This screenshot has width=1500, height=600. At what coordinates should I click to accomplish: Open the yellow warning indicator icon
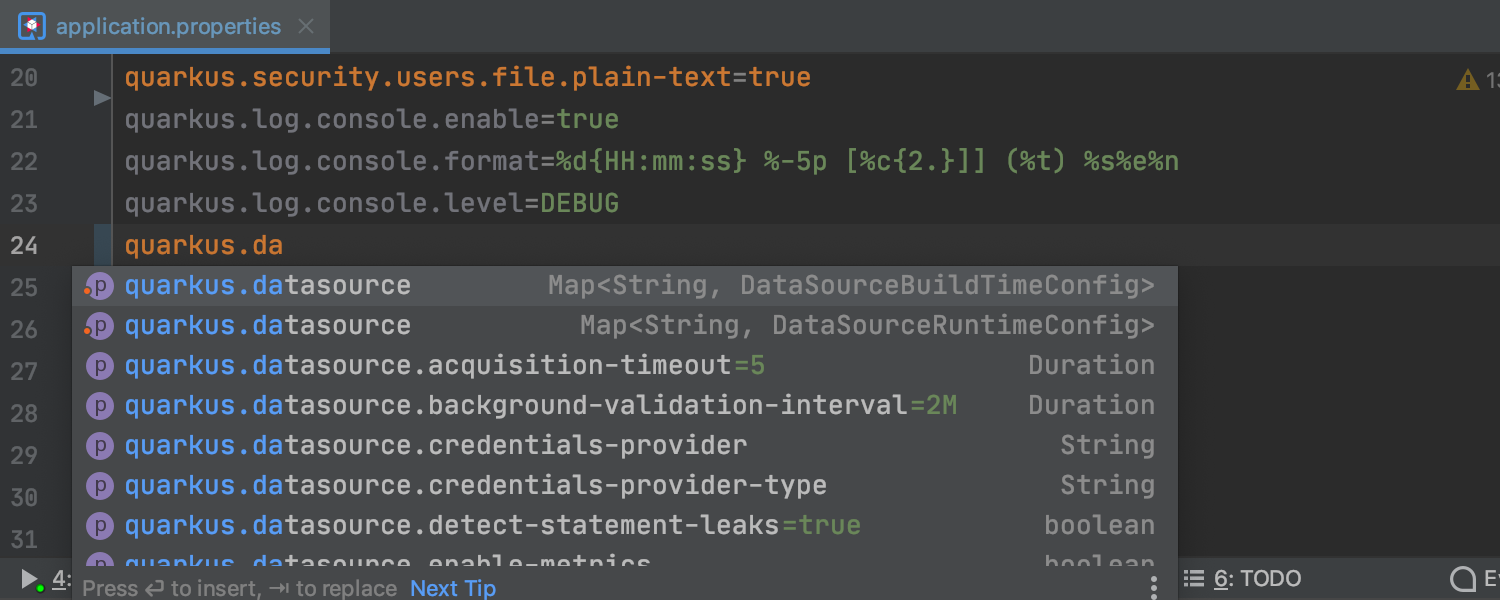(1467, 80)
